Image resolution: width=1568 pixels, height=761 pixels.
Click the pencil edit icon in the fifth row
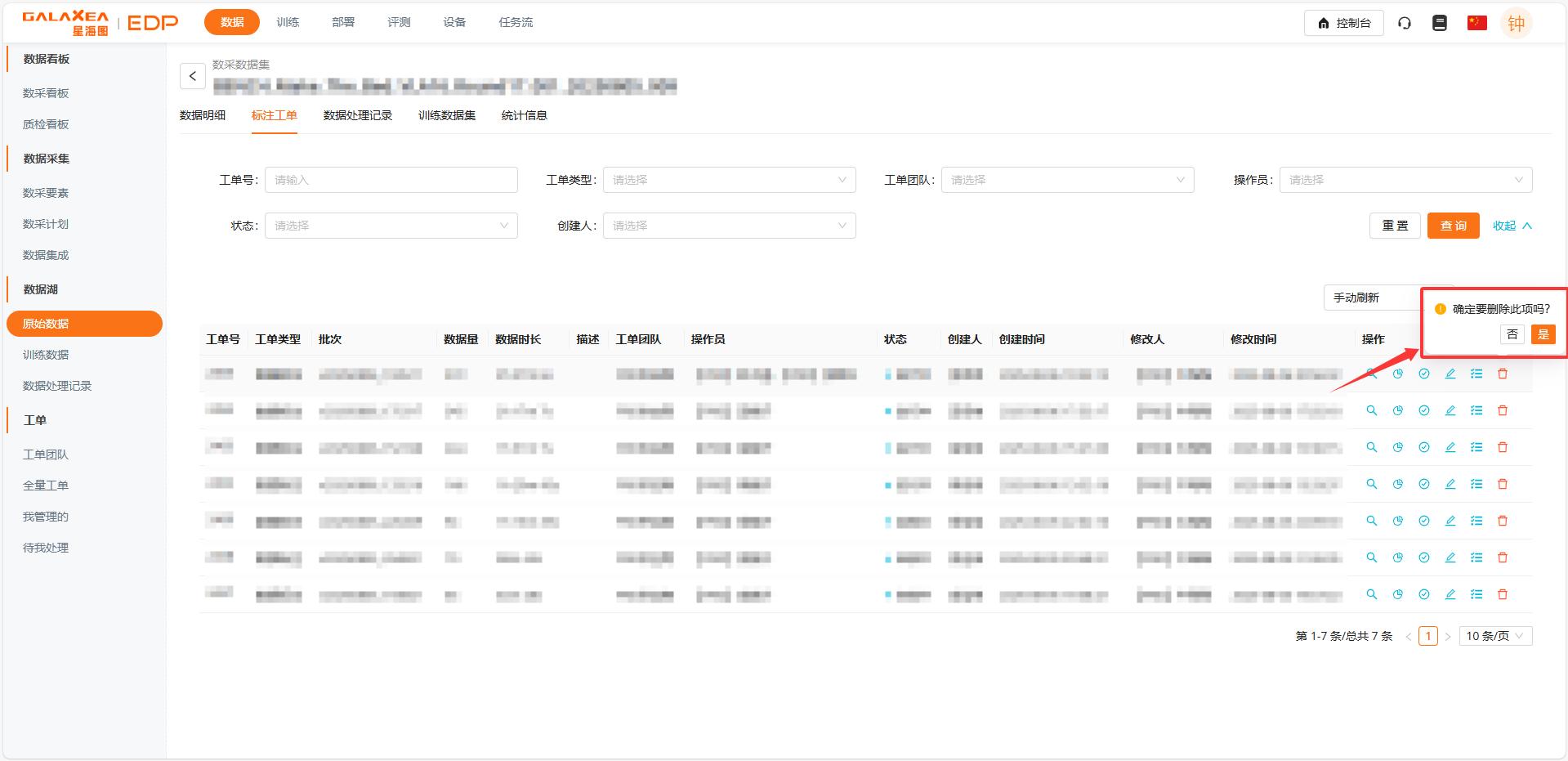[1450, 521]
